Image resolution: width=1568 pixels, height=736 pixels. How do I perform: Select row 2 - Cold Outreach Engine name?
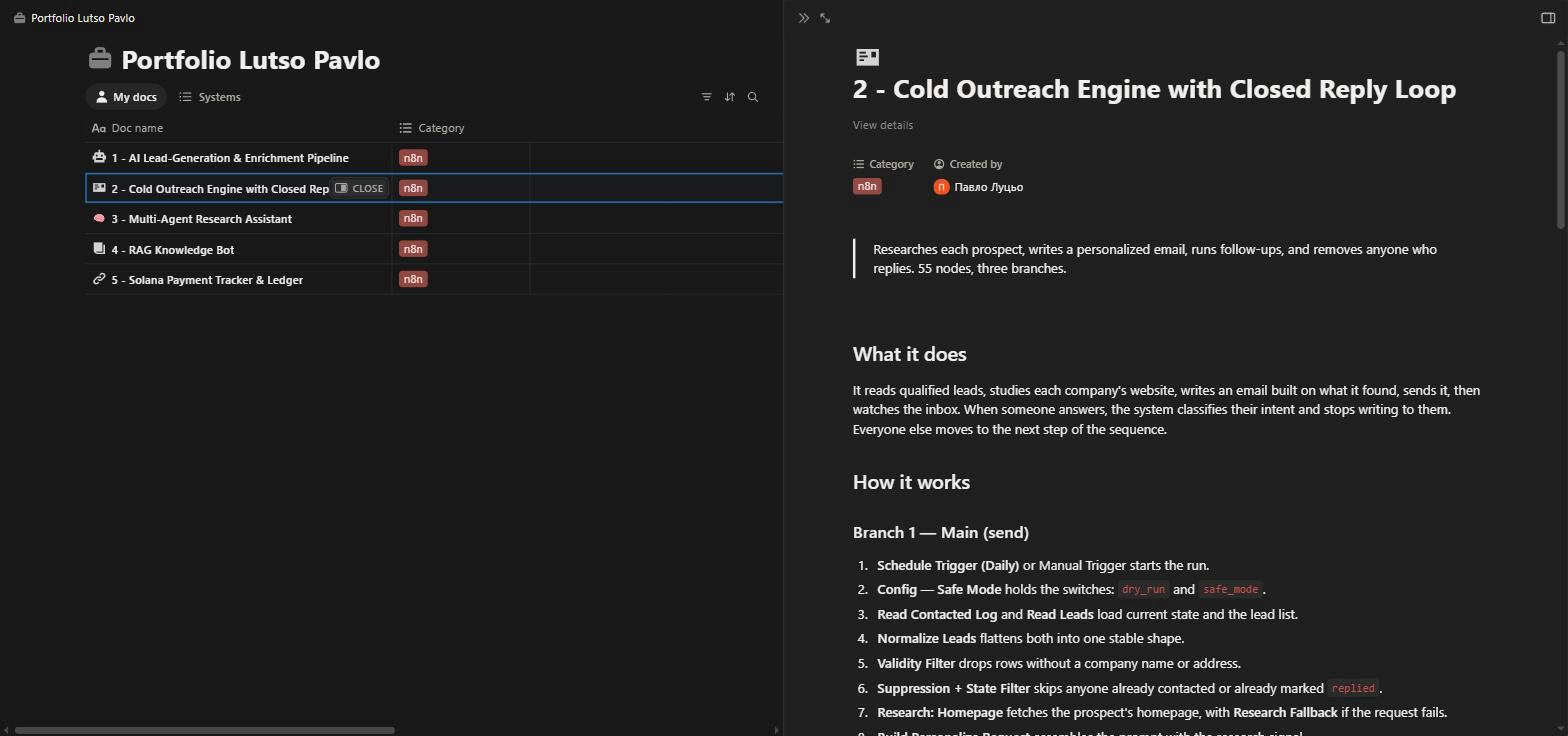click(x=220, y=188)
